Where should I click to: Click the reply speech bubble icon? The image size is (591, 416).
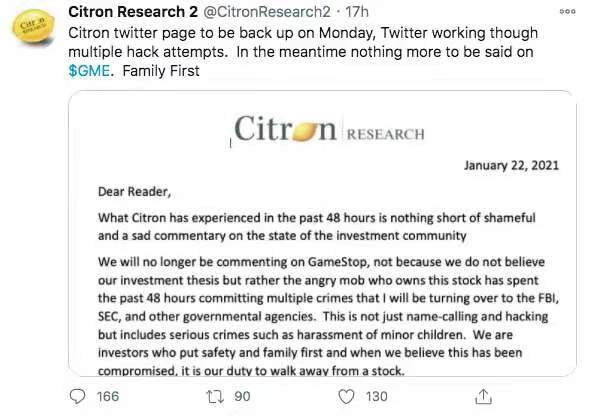pos(78,396)
